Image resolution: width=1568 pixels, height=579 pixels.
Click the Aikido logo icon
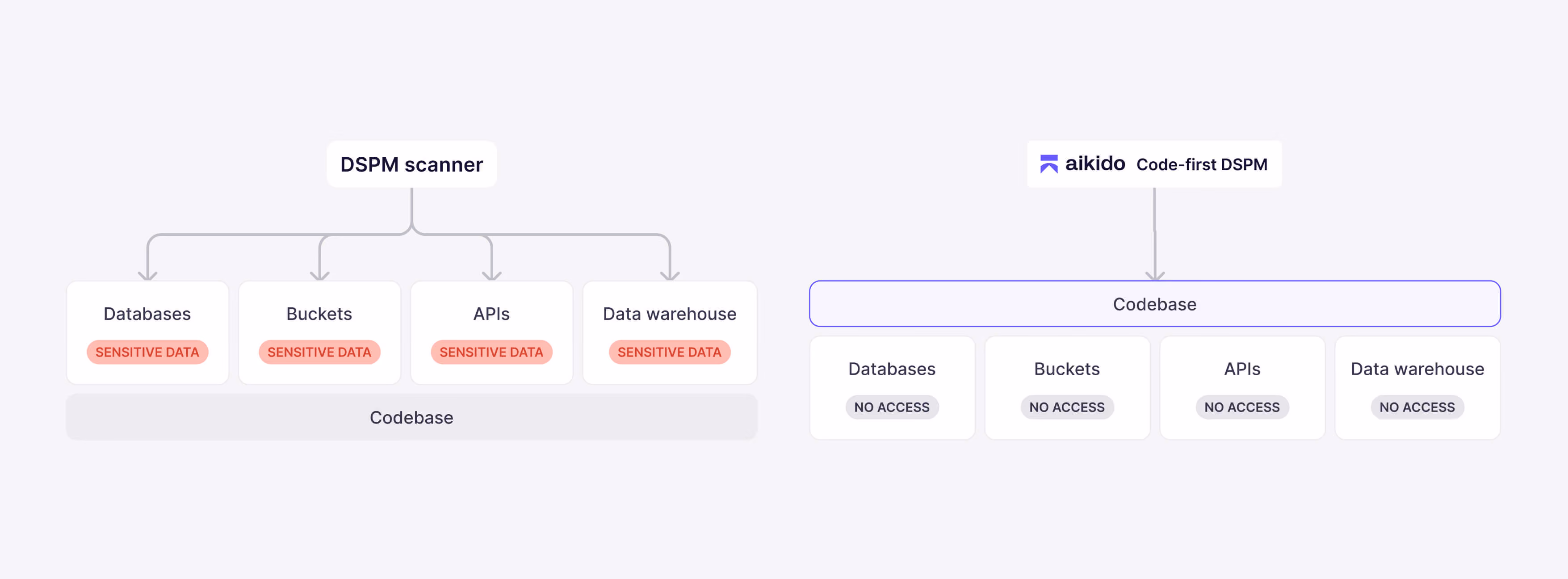tap(1048, 164)
